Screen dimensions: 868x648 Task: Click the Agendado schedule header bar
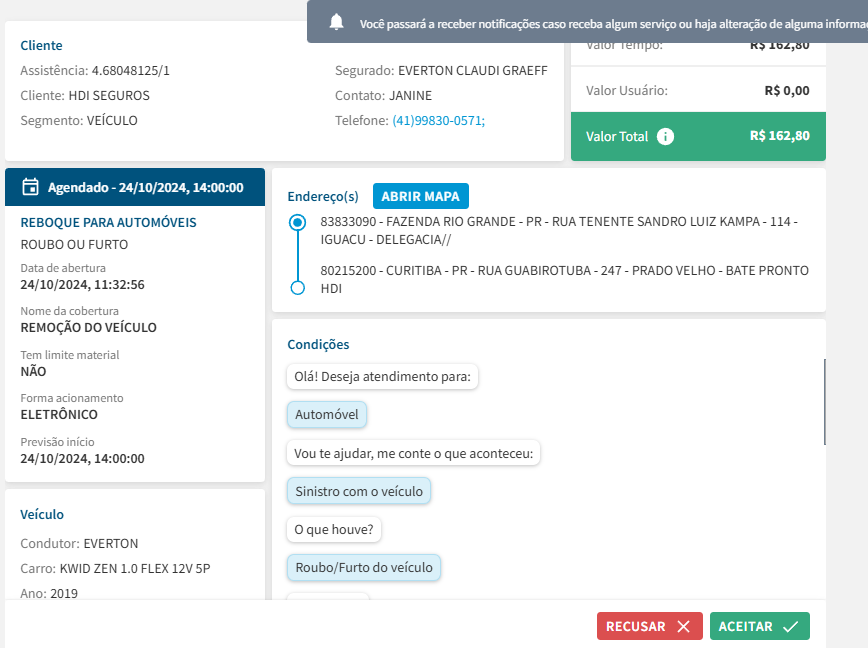pos(135,187)
